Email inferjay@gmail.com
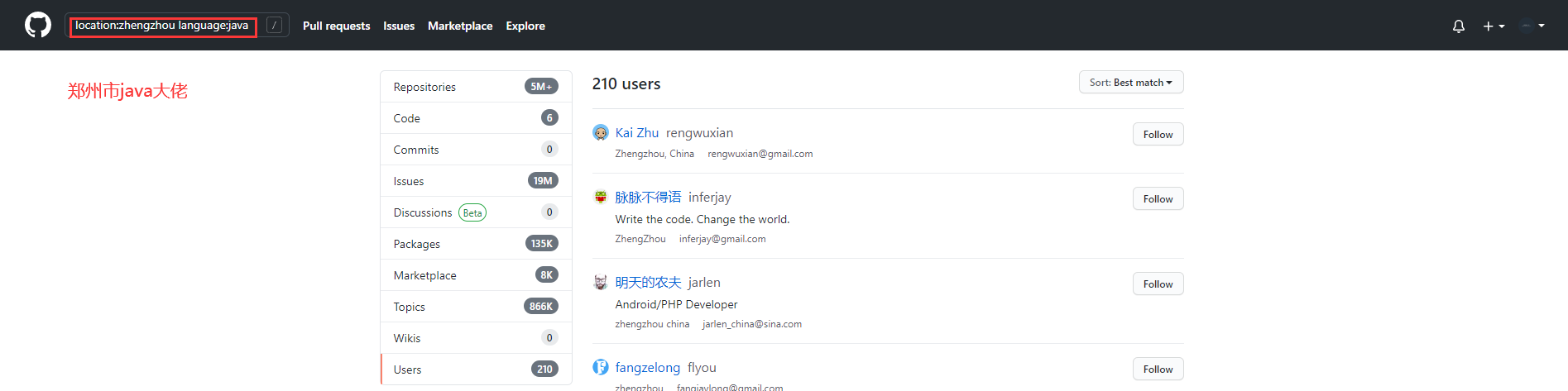1568x391 pixels. pyautogui.click(x=722, y=239)
